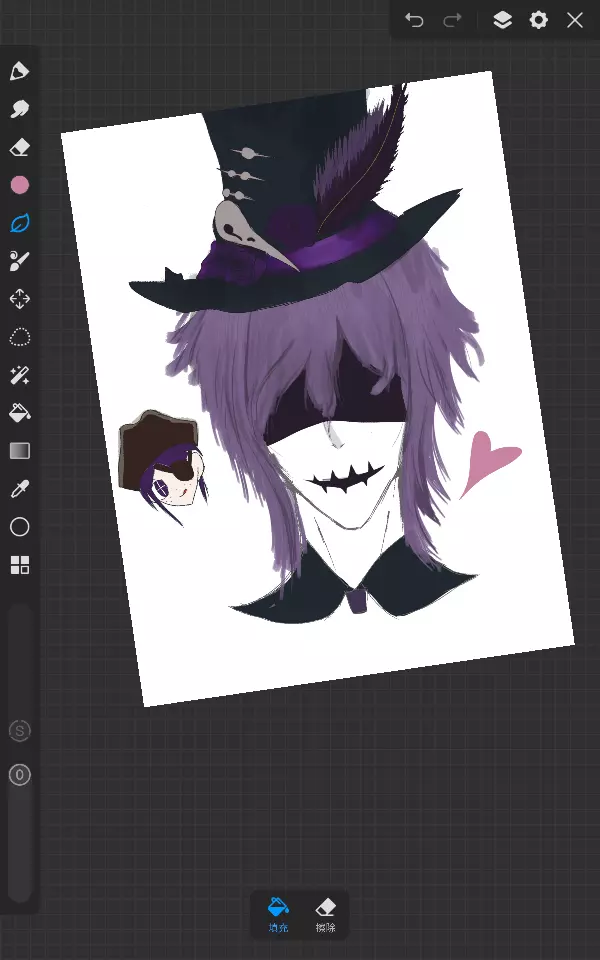Open the settings gear

point(538,20)
